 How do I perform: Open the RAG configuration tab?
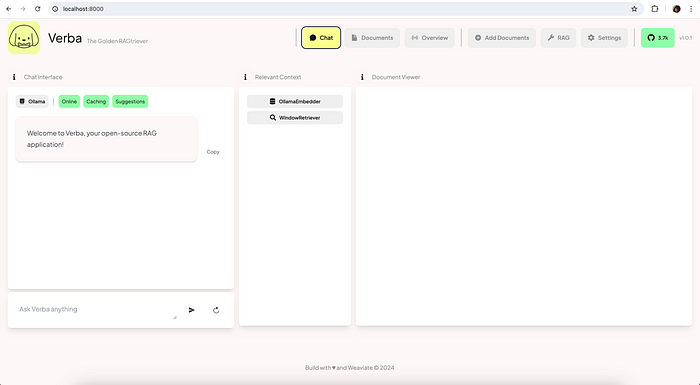(558, 38)
